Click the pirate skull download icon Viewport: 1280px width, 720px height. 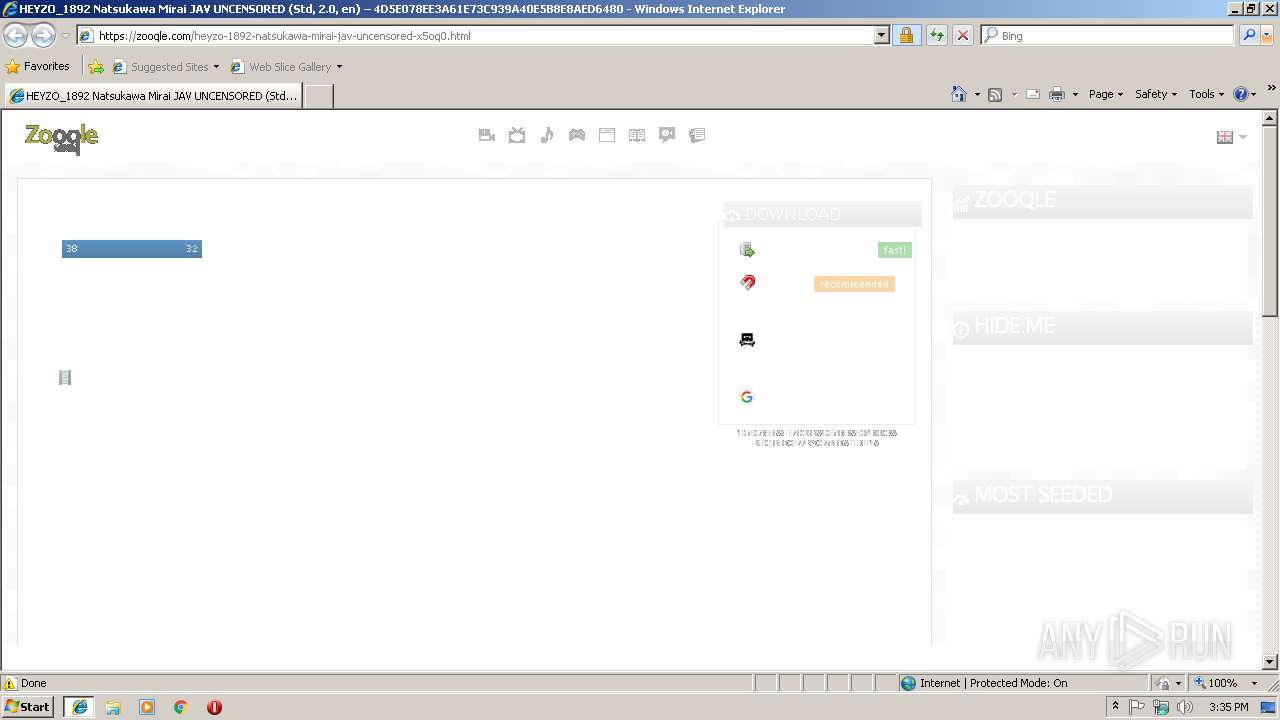pos(747,340)
